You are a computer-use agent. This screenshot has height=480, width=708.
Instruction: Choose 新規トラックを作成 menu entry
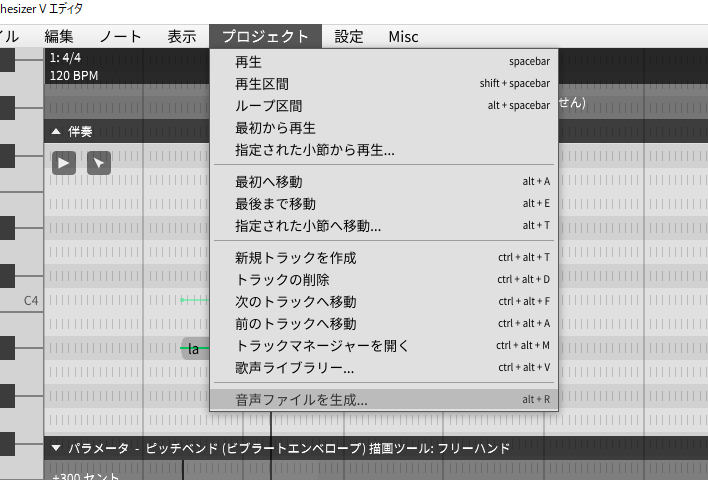pos(384,257)
